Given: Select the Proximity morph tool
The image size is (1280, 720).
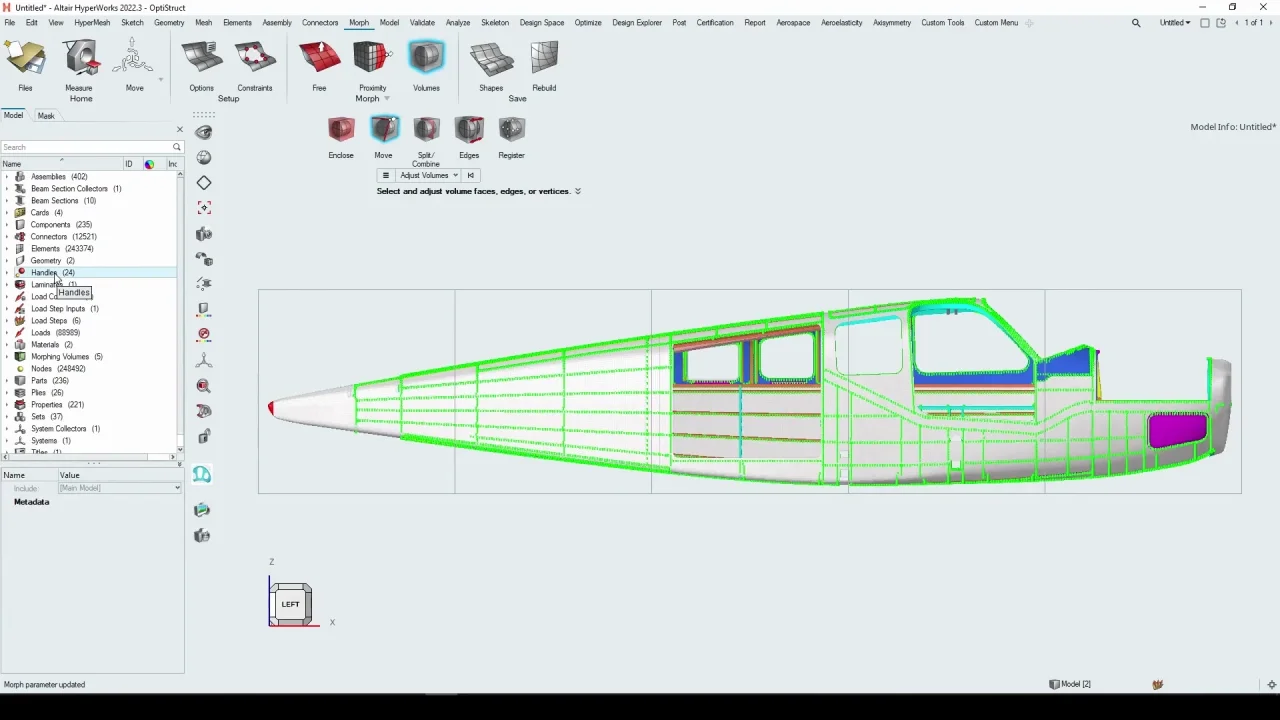Looking at the screenshot, I should point(372,66).
